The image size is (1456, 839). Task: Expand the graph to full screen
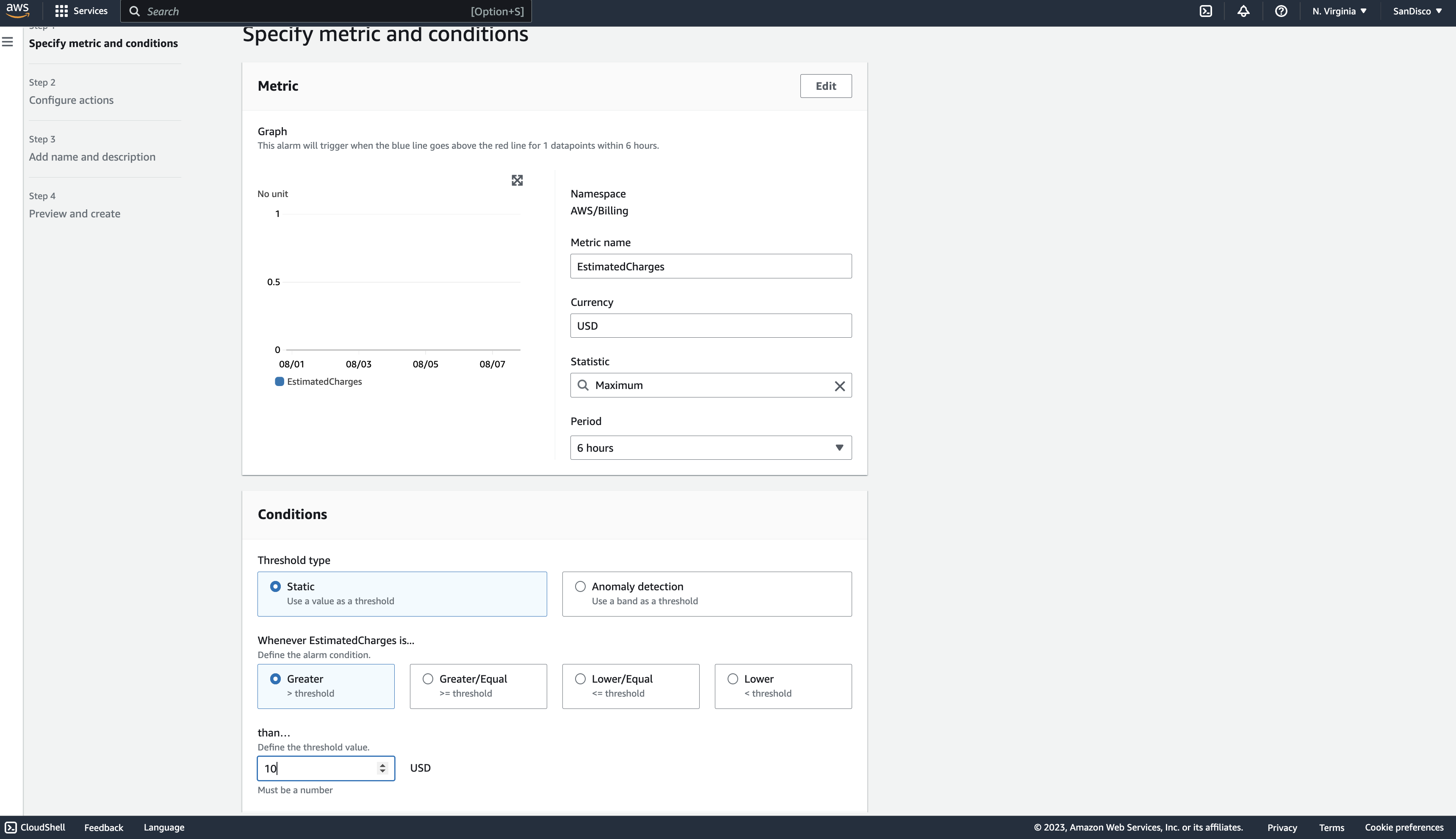pos(517,181)
